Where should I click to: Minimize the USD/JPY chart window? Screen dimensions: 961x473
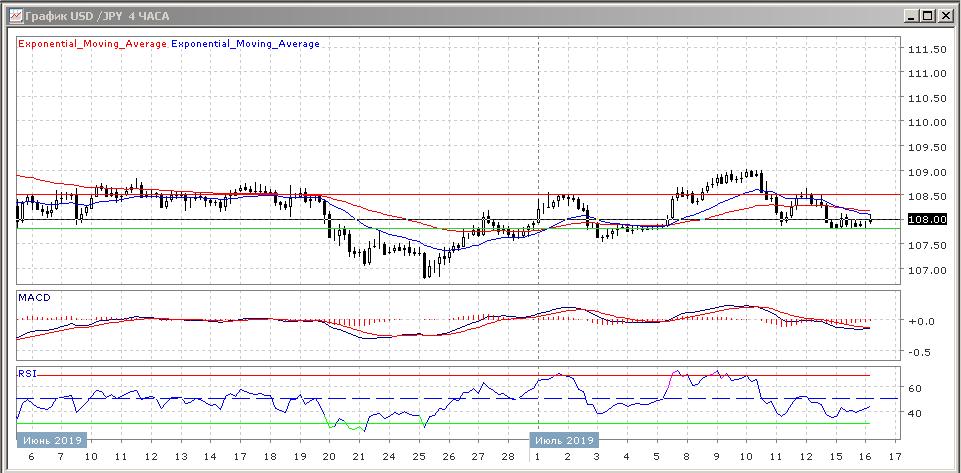pos(912,15)
